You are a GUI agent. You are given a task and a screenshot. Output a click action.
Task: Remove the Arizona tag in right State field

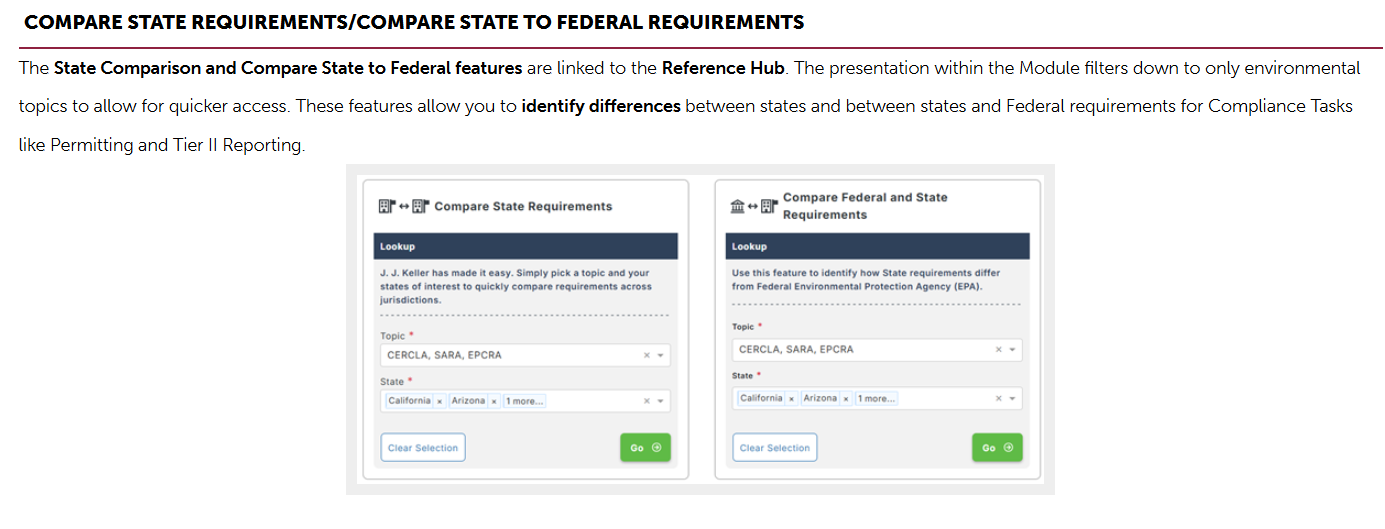846,398
